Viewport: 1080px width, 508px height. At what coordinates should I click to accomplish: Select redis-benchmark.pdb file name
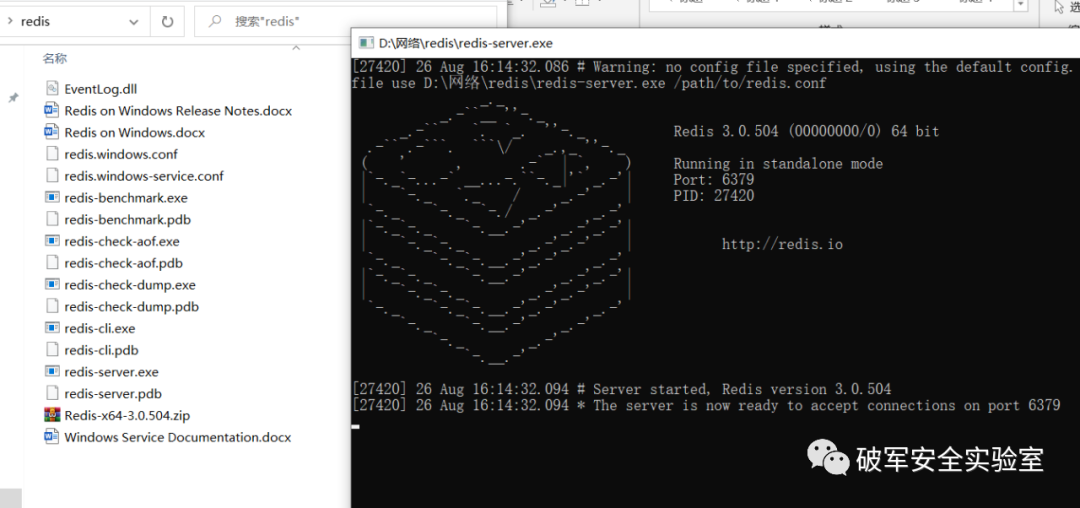[x=127, y=220]
